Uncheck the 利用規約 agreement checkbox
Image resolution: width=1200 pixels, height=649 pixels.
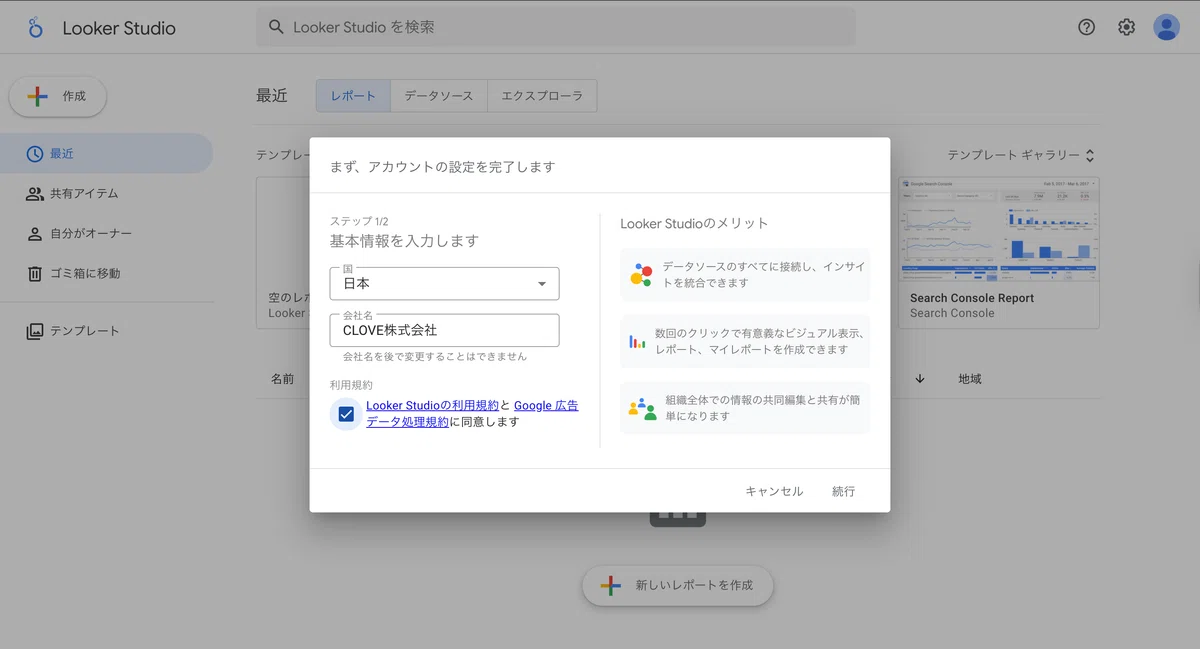[346, 414]
